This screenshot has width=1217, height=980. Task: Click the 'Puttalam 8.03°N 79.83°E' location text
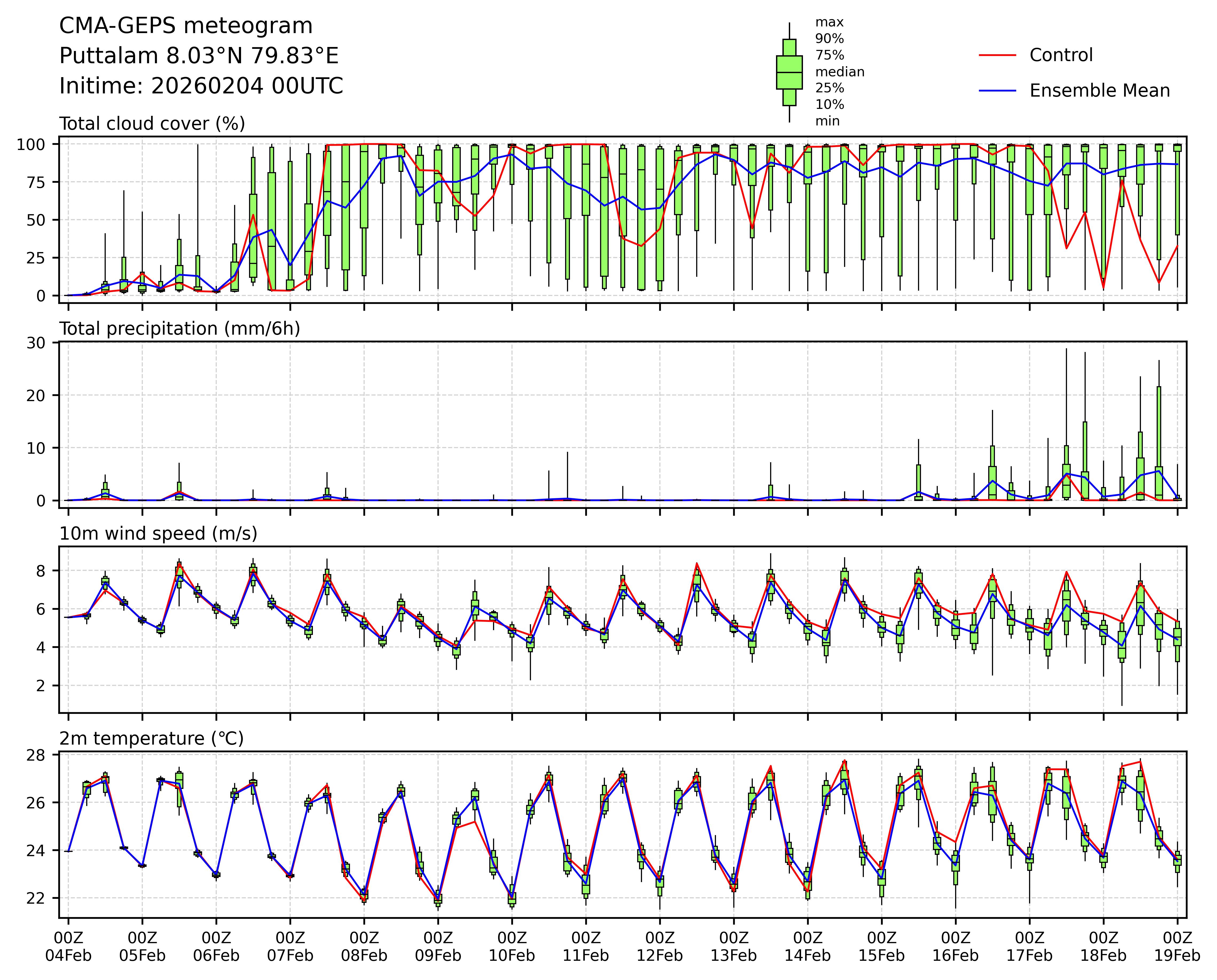[199, 56]
